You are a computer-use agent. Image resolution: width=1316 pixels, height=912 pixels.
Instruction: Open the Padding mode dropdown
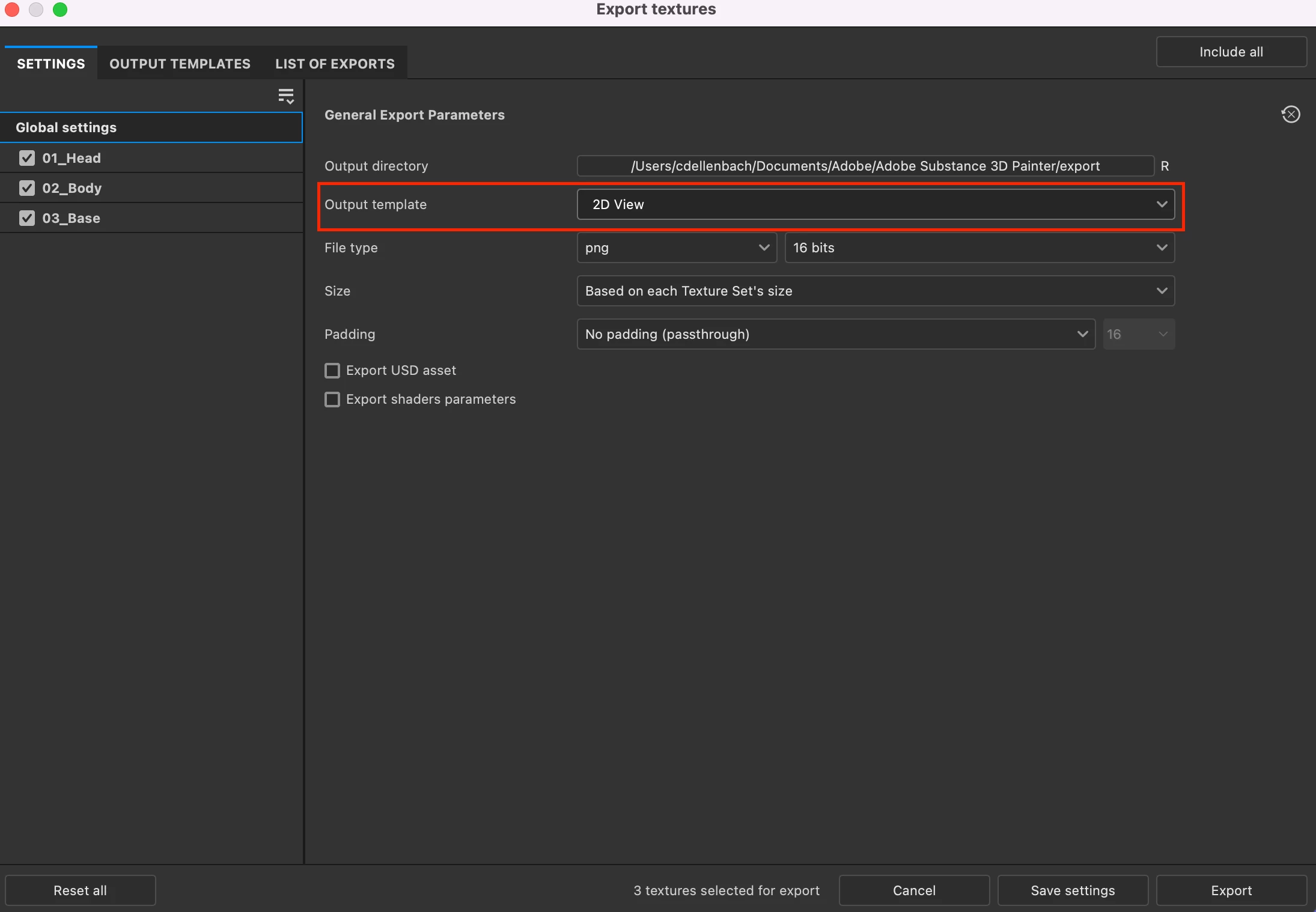[835, 334]
